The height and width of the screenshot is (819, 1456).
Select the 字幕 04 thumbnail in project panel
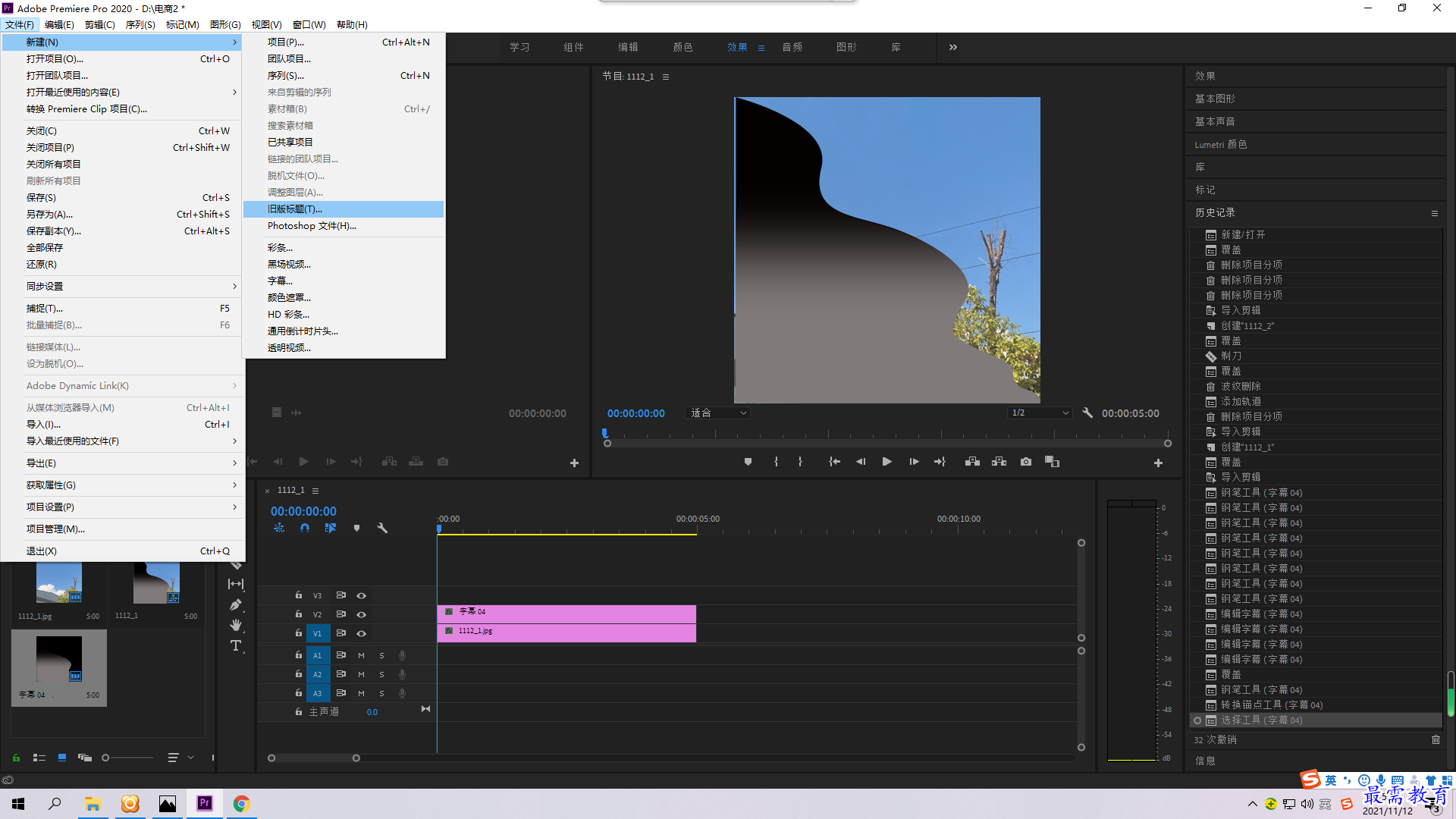point(59,660)
